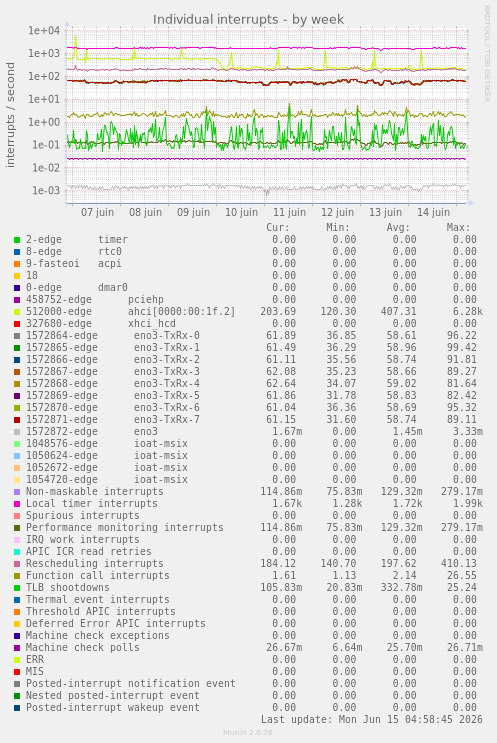Click the Function call interrupts legend label
The height and width of the screenshot is (743, 497).
click(x=98, y=576)
